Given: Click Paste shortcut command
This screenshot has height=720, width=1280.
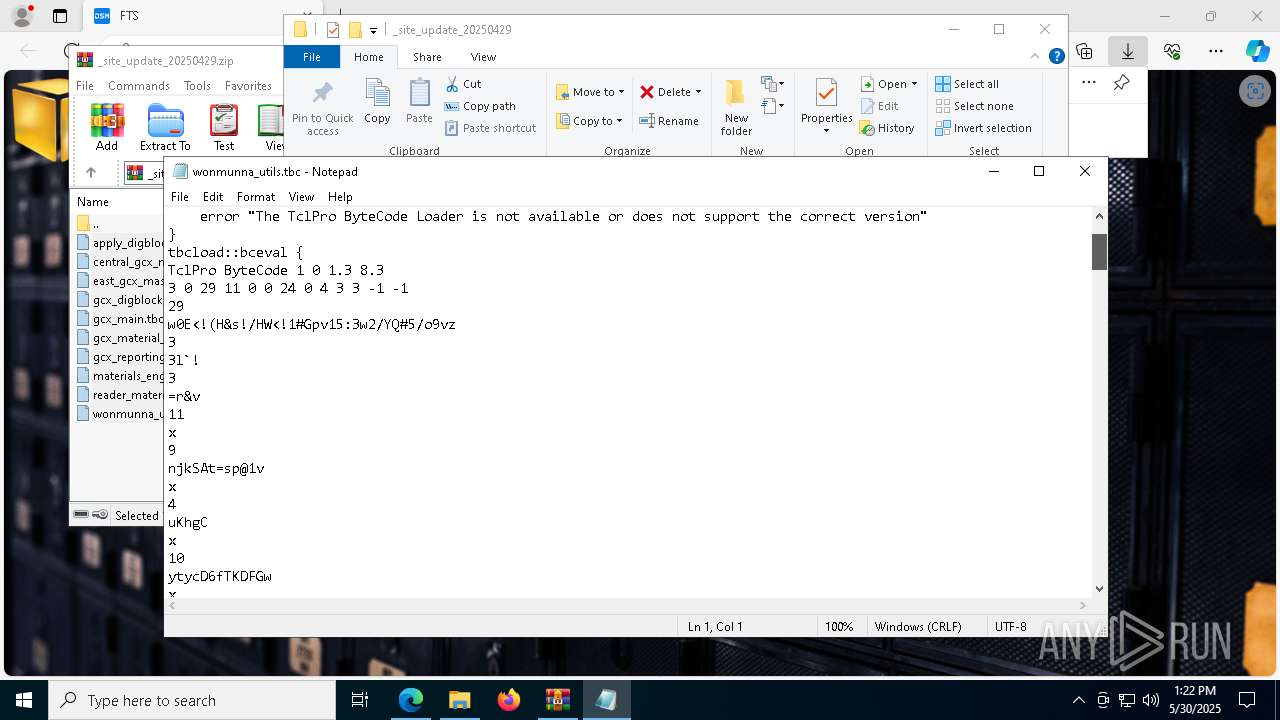Looking at the screenshot, I should 490,128.
